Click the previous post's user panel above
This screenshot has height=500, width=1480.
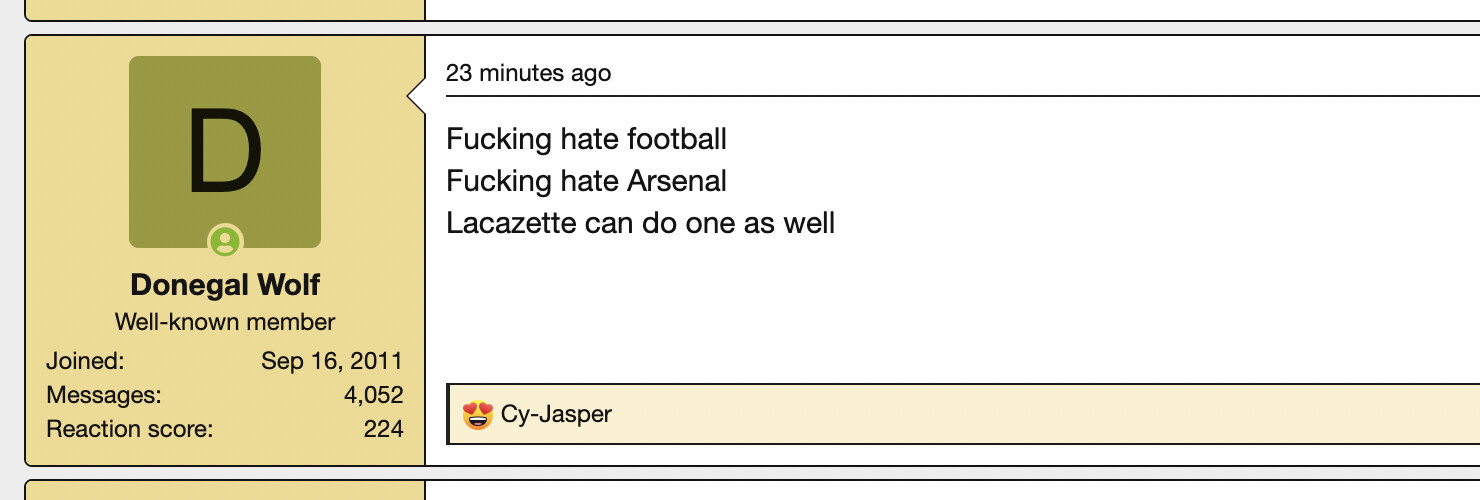225,10
